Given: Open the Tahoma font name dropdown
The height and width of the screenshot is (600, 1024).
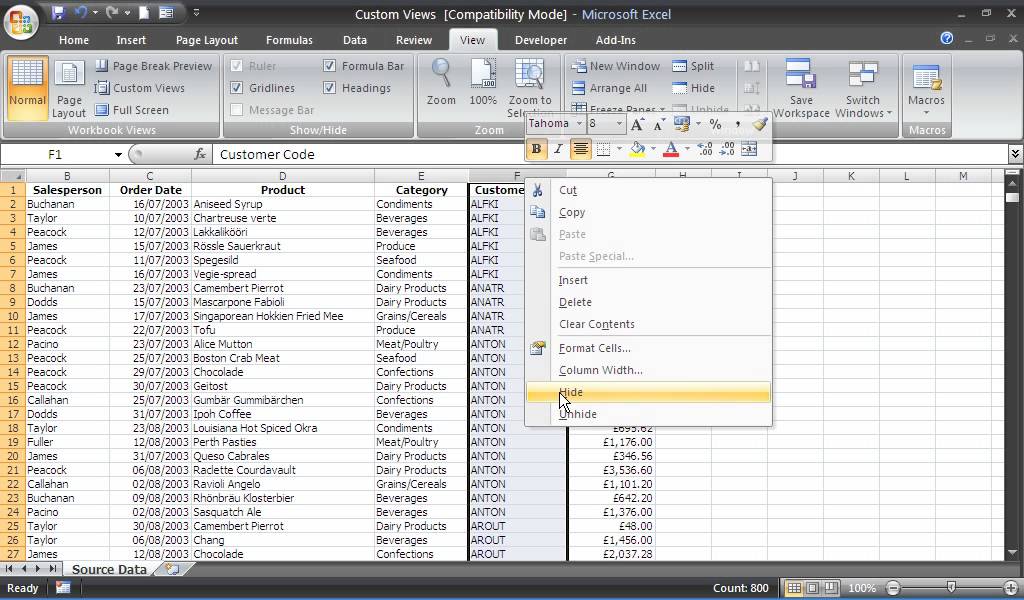Looking at the screenshot, I should (x=579, y=123).
